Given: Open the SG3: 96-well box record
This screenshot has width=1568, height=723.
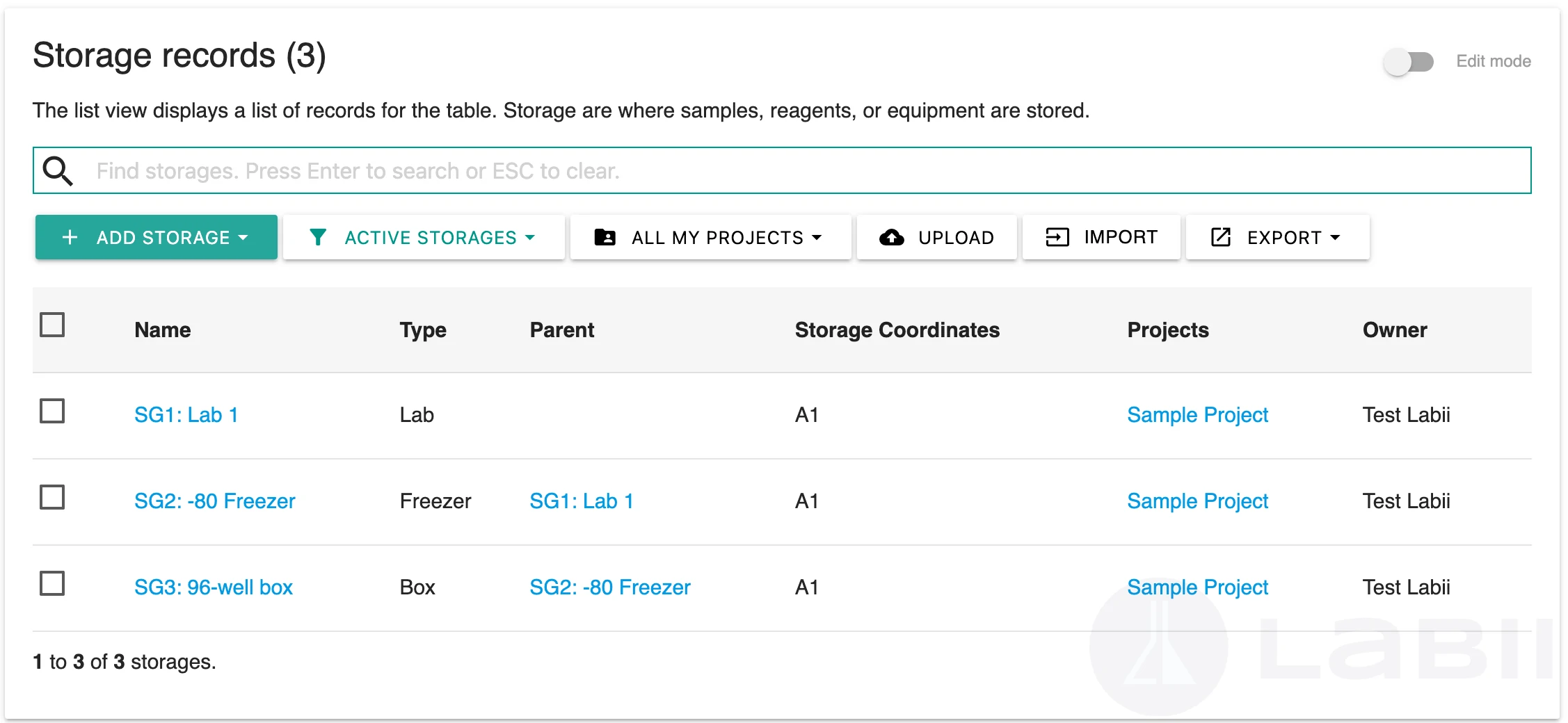Looking at the screenshot, I should point(213,587).
